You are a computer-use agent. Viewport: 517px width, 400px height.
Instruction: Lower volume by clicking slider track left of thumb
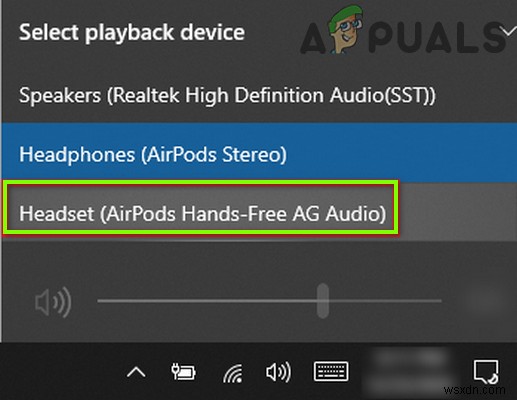point(207,301)
